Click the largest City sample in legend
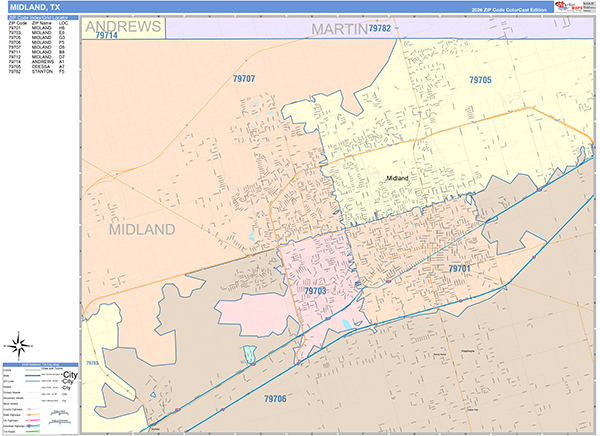The image size is (600, 436). point(70,375)
